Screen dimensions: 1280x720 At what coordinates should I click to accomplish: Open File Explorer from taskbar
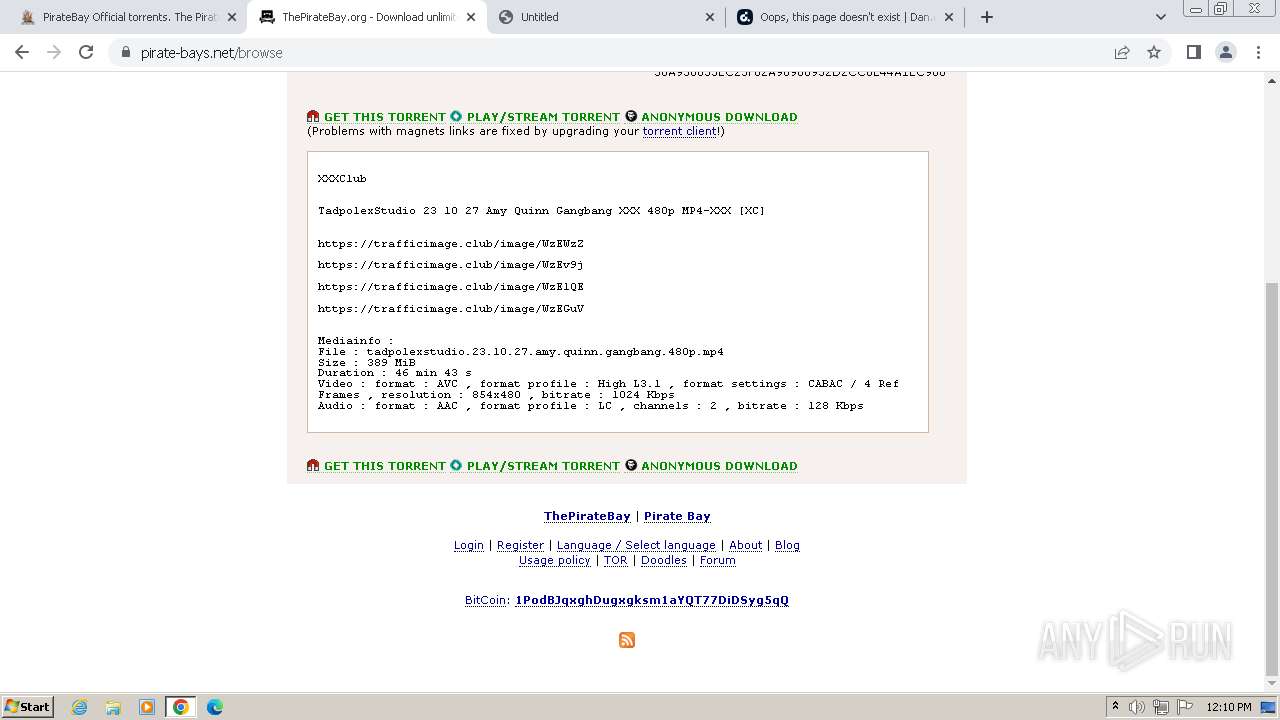(x=113, y=707)
